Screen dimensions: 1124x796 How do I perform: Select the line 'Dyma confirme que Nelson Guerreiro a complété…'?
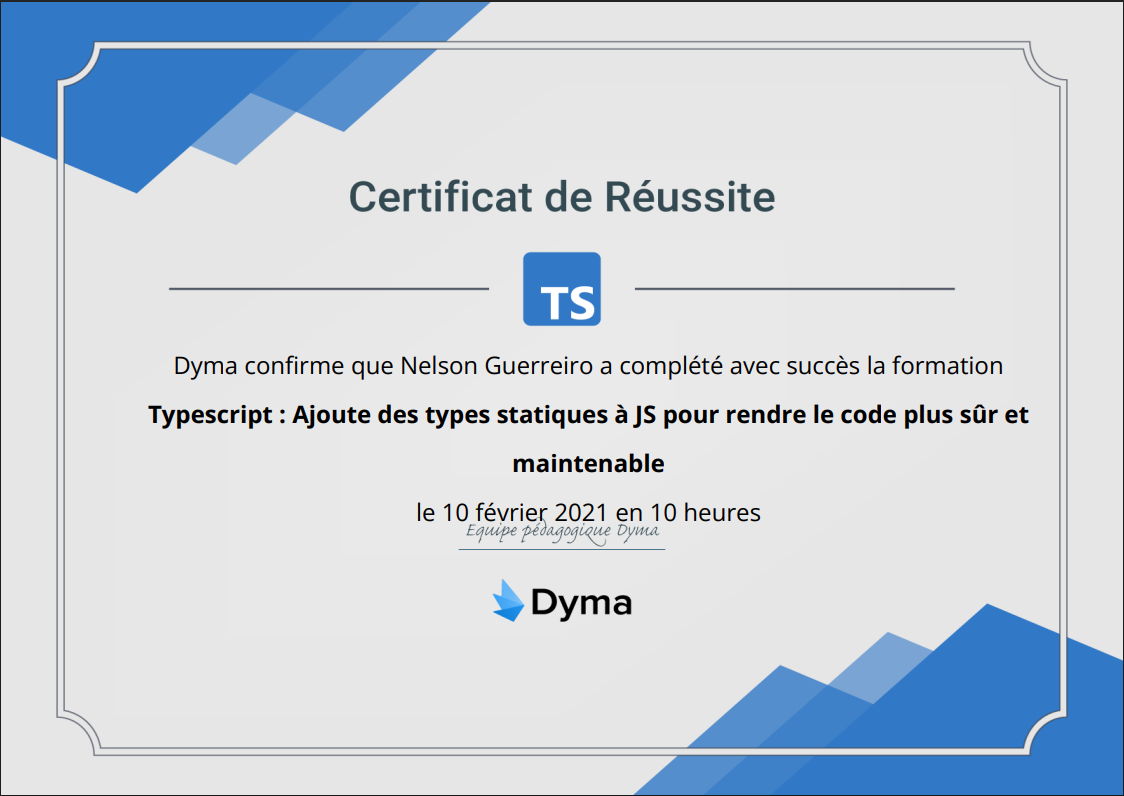[588, 366]
